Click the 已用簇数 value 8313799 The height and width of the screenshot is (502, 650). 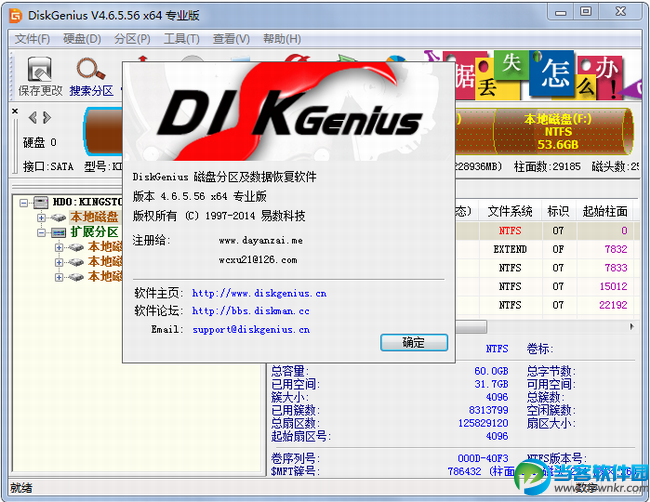[488, 410]
